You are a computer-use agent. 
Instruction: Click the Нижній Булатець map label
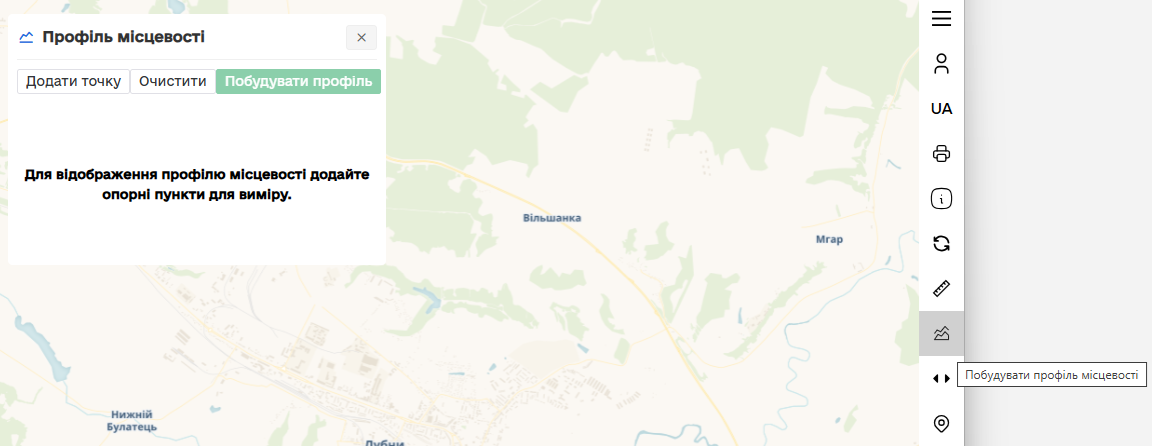click(x=132, y=420)
